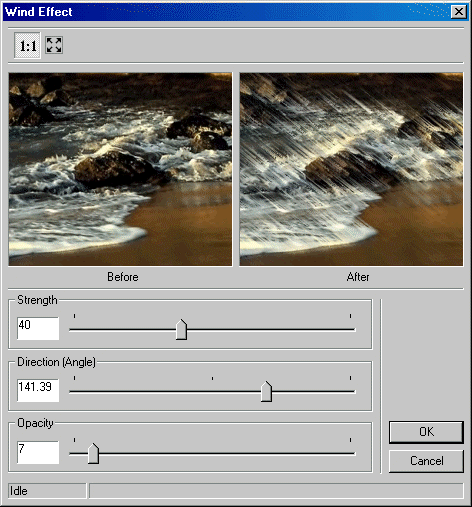Click the Opacity value field showing 7
This screenshot has width=472, height=507.
(38, 452)
